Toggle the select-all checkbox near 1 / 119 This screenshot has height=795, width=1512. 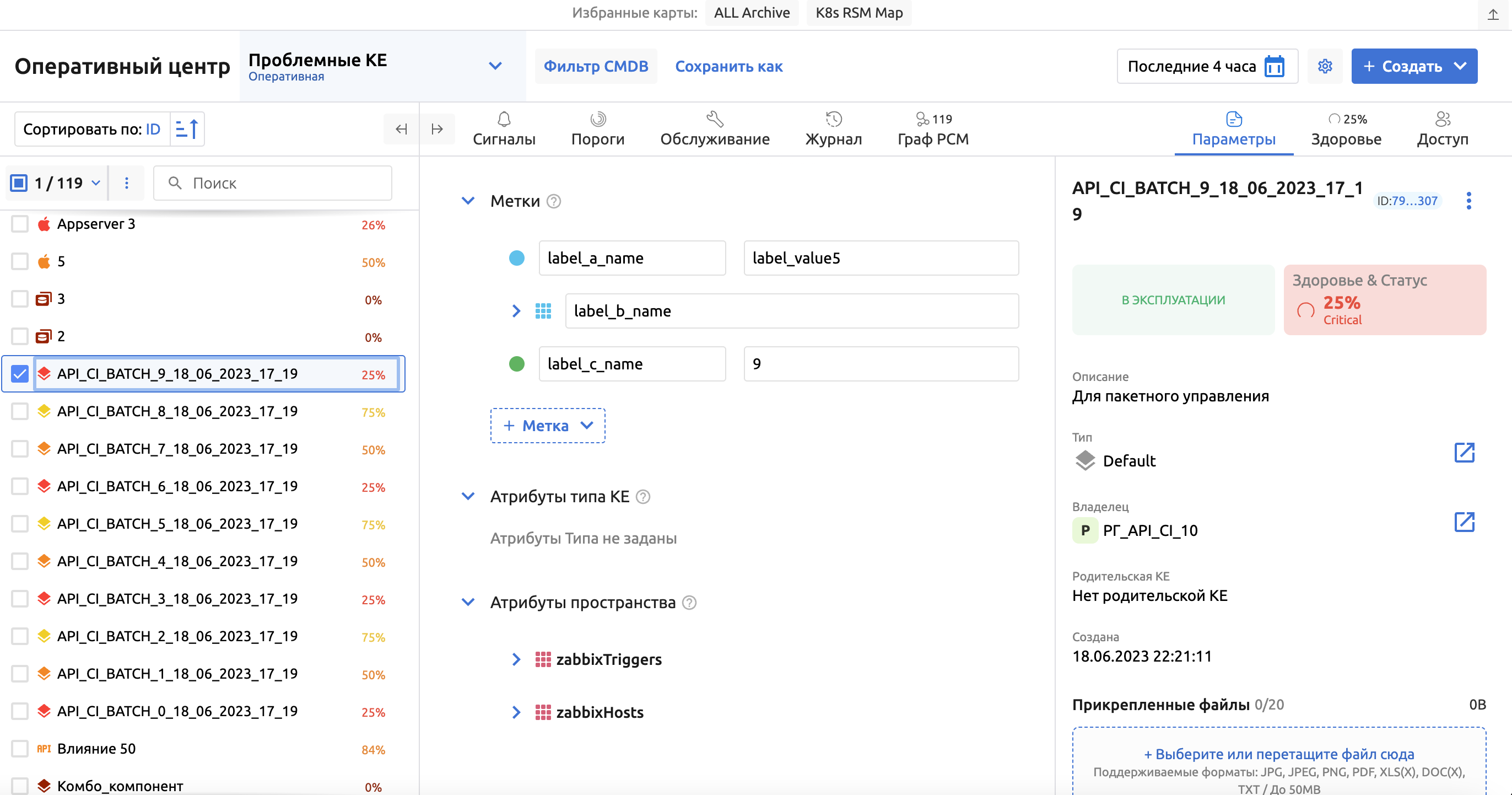pos(19,183)
